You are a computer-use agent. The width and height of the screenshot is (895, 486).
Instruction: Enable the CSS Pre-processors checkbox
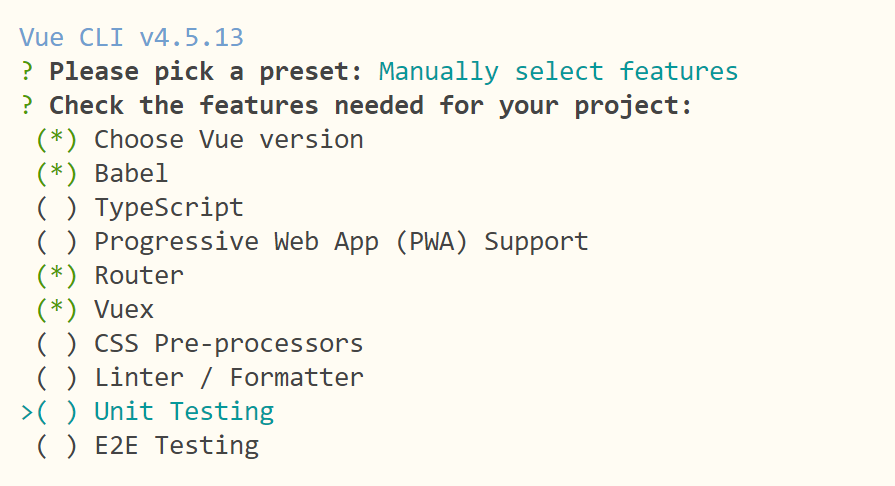56,344
